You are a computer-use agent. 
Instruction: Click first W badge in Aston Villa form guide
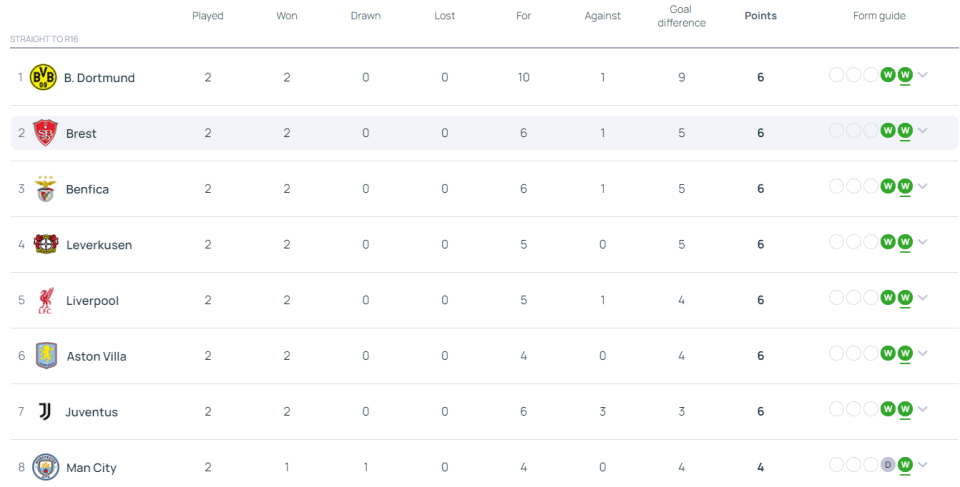point(888,354)
